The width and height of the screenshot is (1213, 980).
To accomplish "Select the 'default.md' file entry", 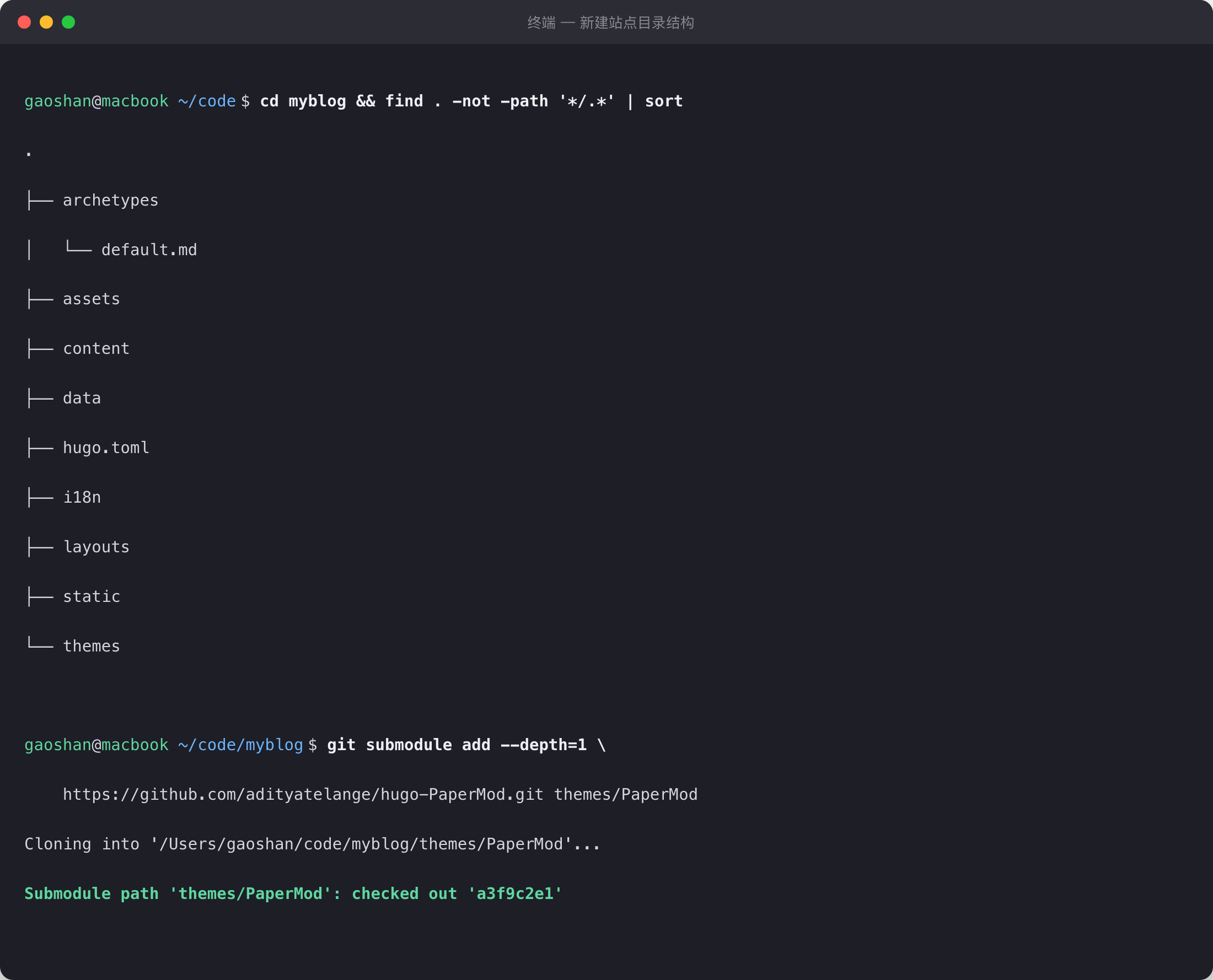I will [149, 250].
